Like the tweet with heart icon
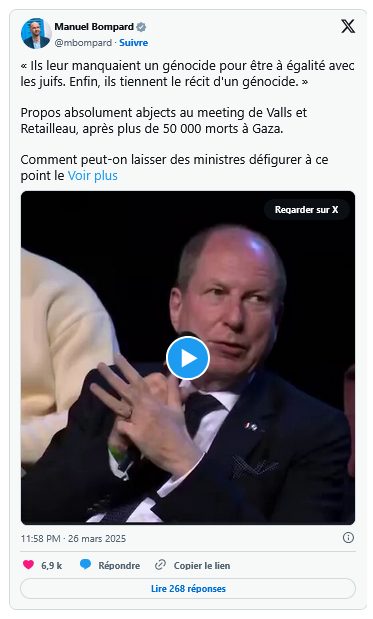Screen dimensions: 373x619 28,565
